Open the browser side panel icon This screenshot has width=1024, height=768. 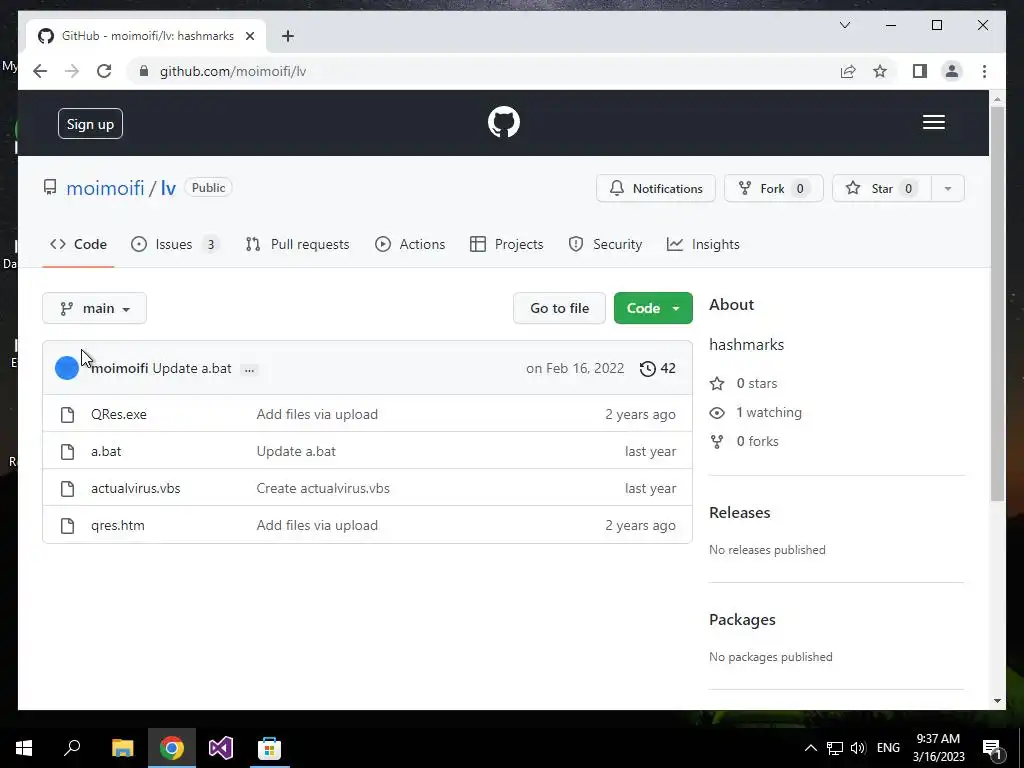tap(920, 71)
